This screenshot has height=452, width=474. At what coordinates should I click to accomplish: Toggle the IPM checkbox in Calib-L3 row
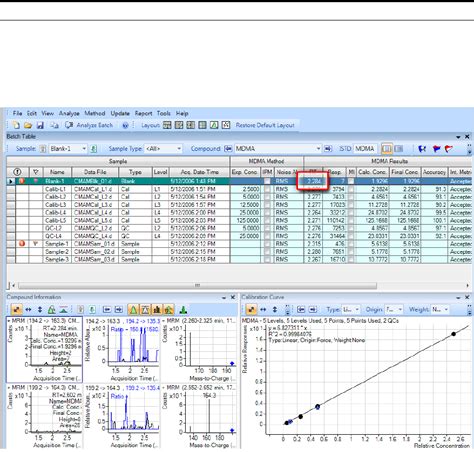pyautogui.click(x=267, y=205)
